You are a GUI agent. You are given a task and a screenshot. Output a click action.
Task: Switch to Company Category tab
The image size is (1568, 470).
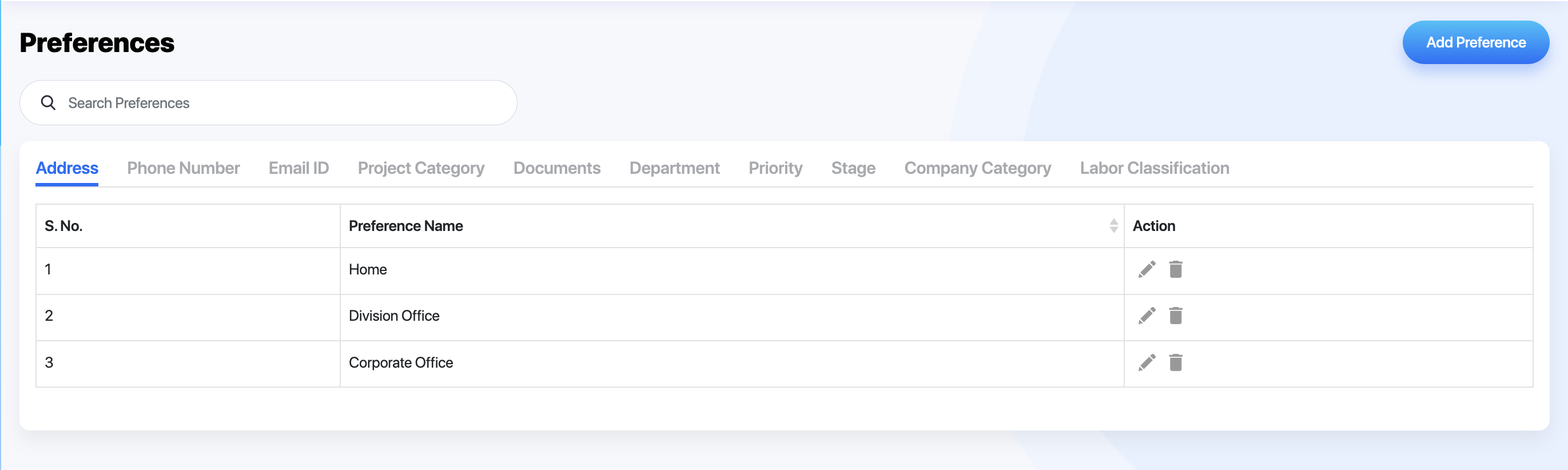(977, 168)
